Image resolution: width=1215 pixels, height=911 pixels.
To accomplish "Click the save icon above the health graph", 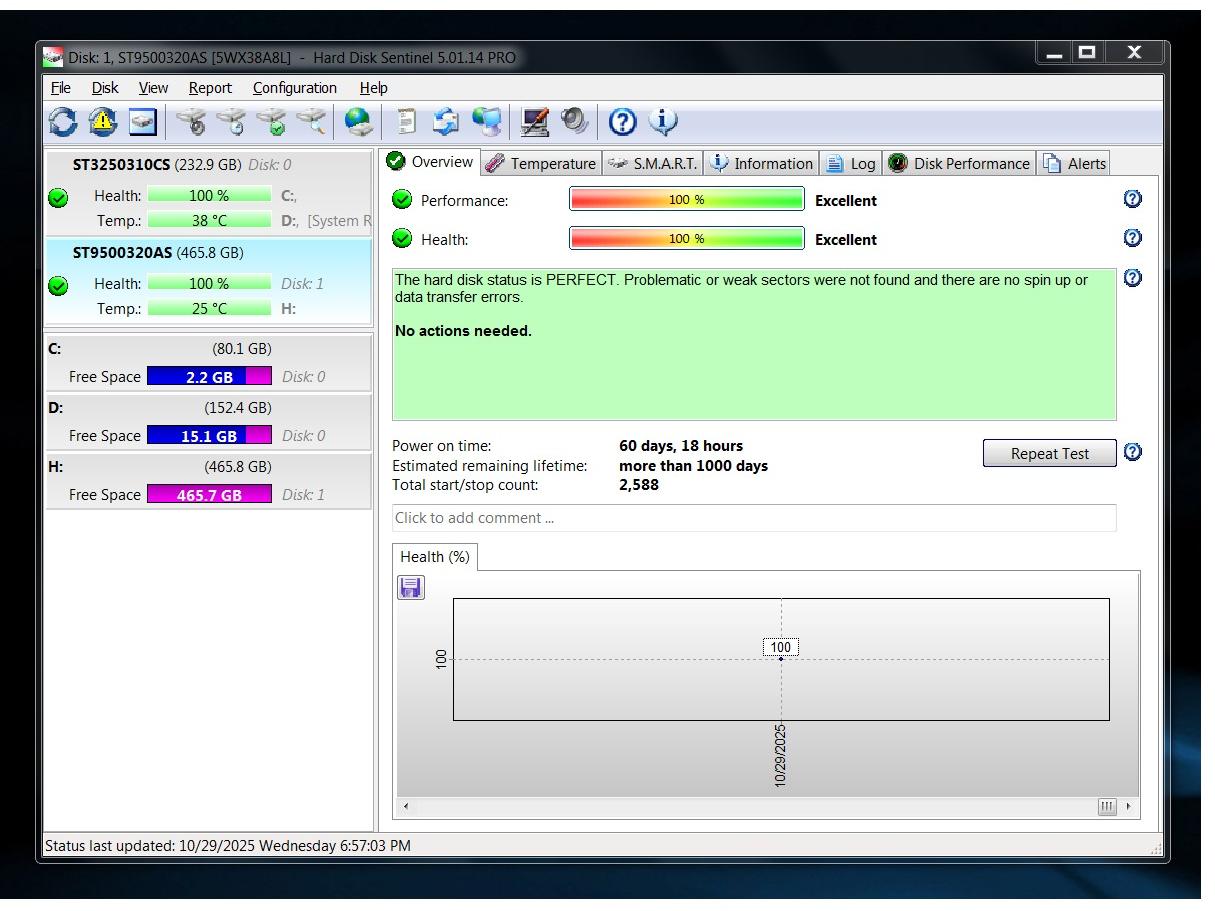I will click(x=411, y=587).
